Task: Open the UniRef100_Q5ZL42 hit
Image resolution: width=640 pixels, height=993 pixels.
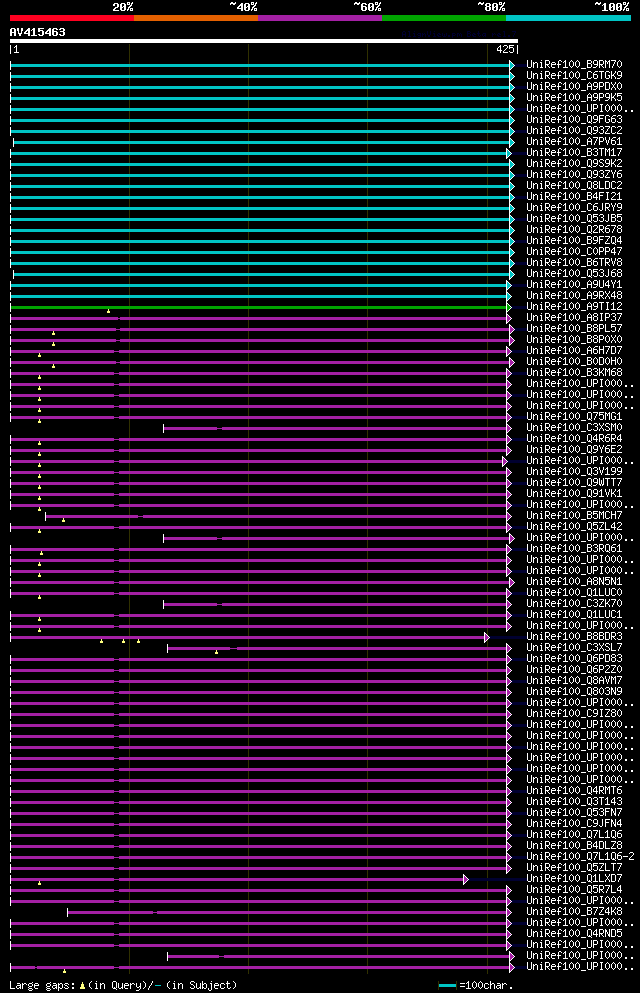Action: click(x=574, y=526)
